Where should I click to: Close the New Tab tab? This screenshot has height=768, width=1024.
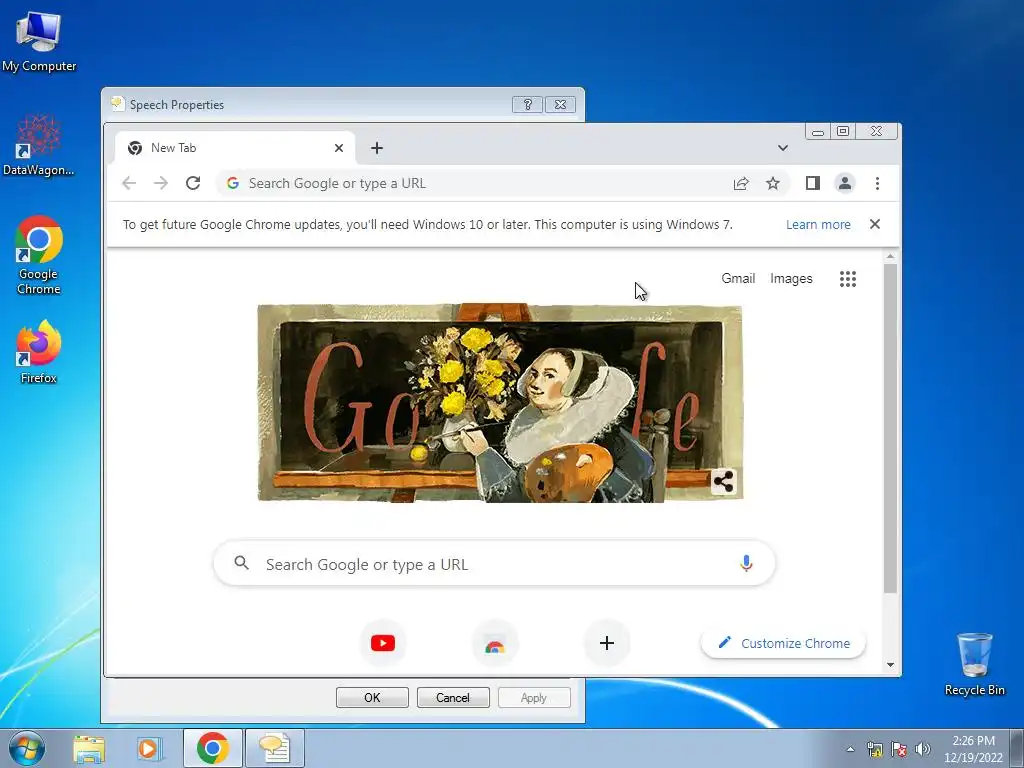(339, 148)
